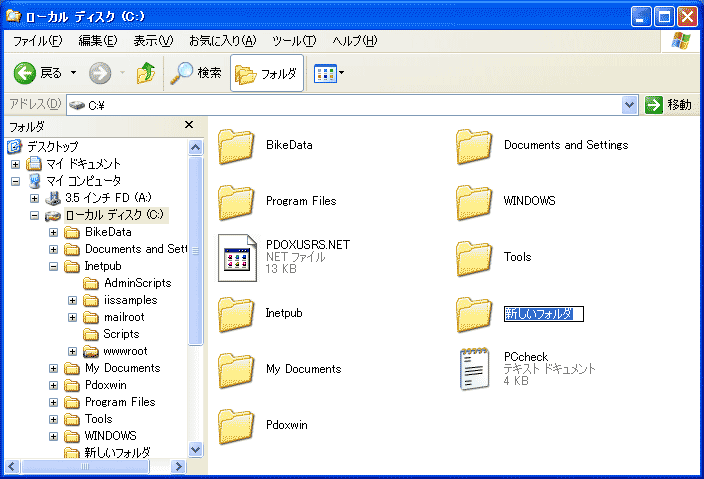Select the Tools folder icon in file view
This screenshot has width=704, height=479.
pyautogui.click(x=474, y=258)
